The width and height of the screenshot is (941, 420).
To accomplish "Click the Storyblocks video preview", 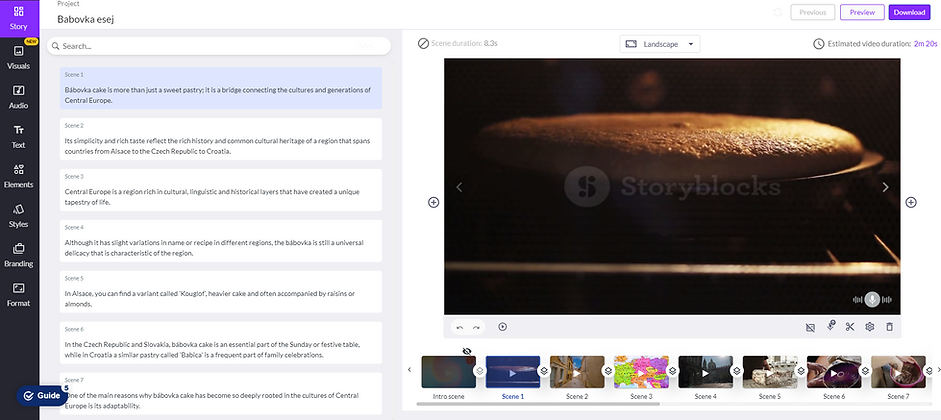I will coord(672,187).
